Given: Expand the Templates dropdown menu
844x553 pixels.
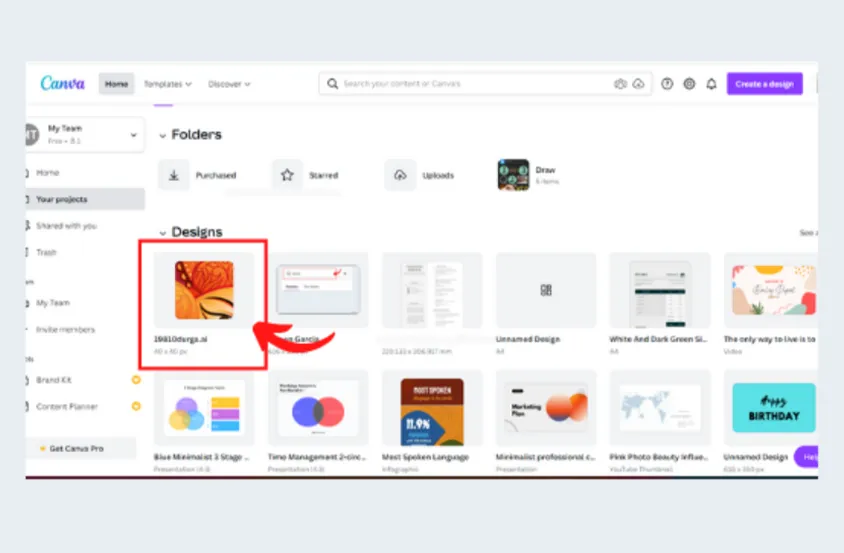Looking at the screenshot, I should (167, 84).
